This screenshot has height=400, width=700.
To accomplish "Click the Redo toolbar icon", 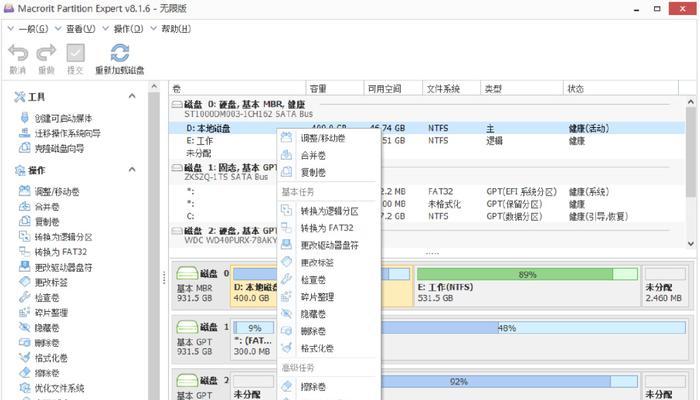I will 46,53.
